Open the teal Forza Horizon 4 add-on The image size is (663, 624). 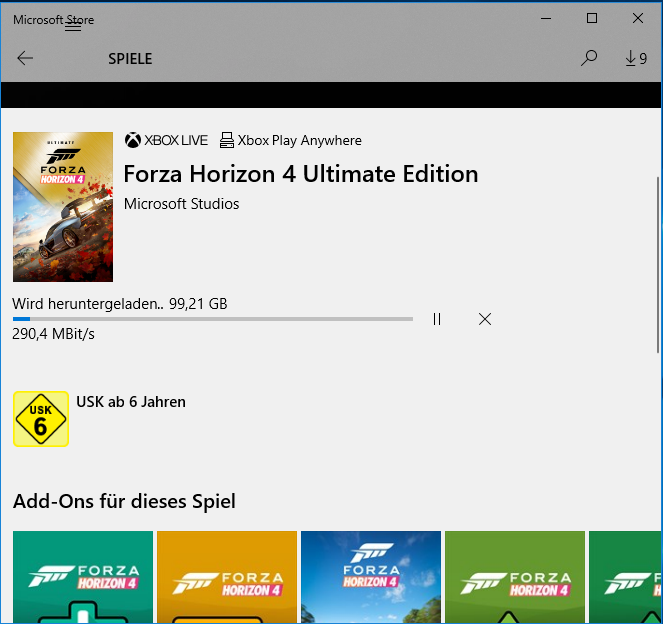coord(83,577)
